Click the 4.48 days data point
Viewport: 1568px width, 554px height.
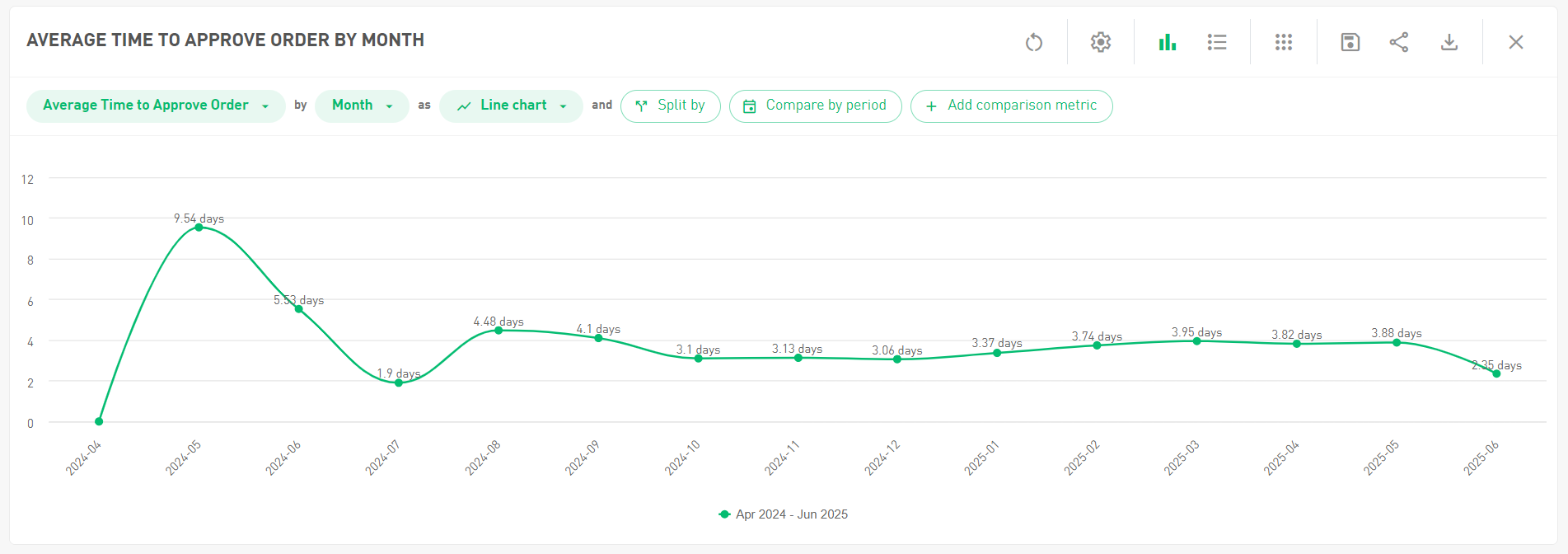pos(498,331)
